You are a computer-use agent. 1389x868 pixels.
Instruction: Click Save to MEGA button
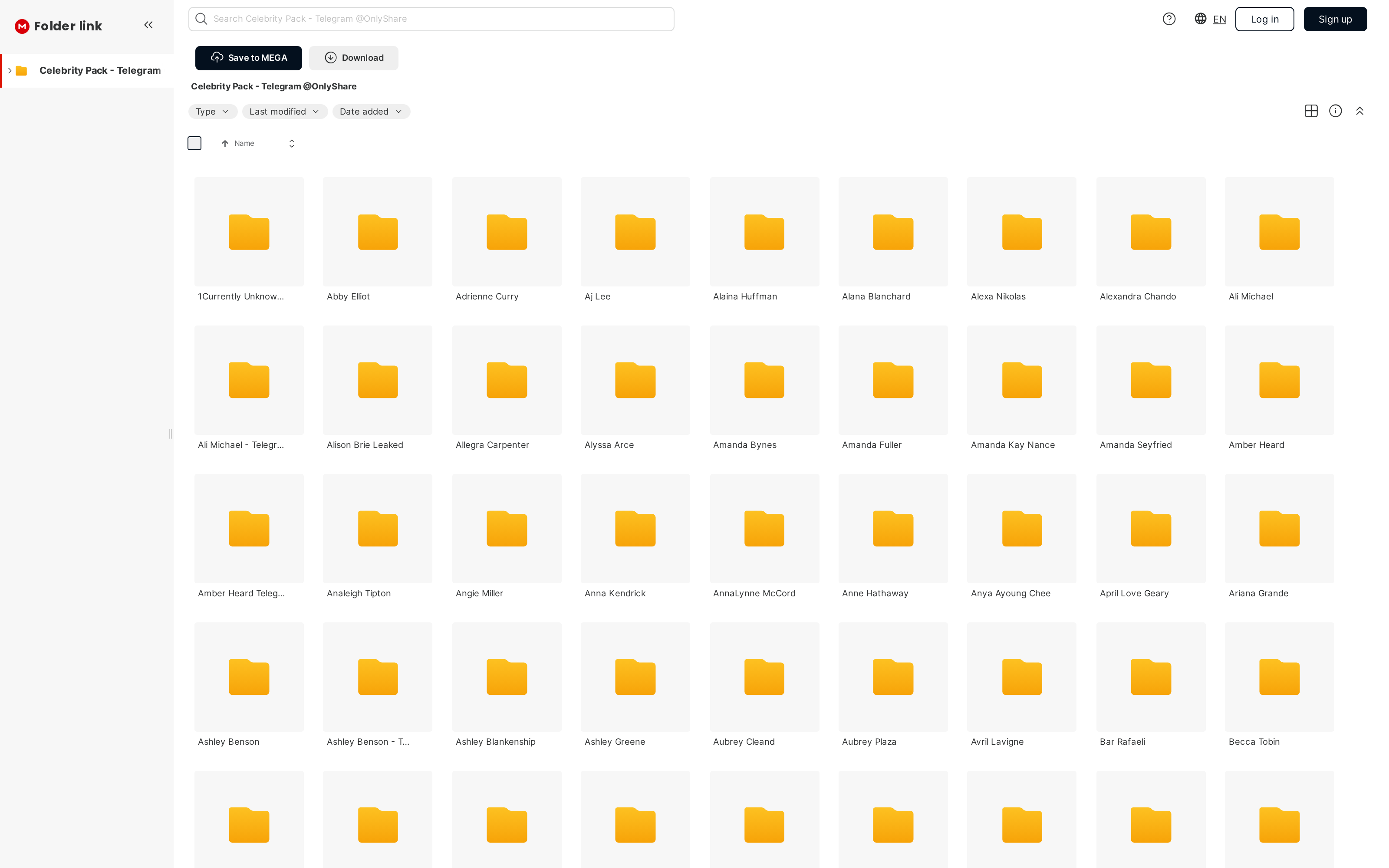[x=249, y=58]
